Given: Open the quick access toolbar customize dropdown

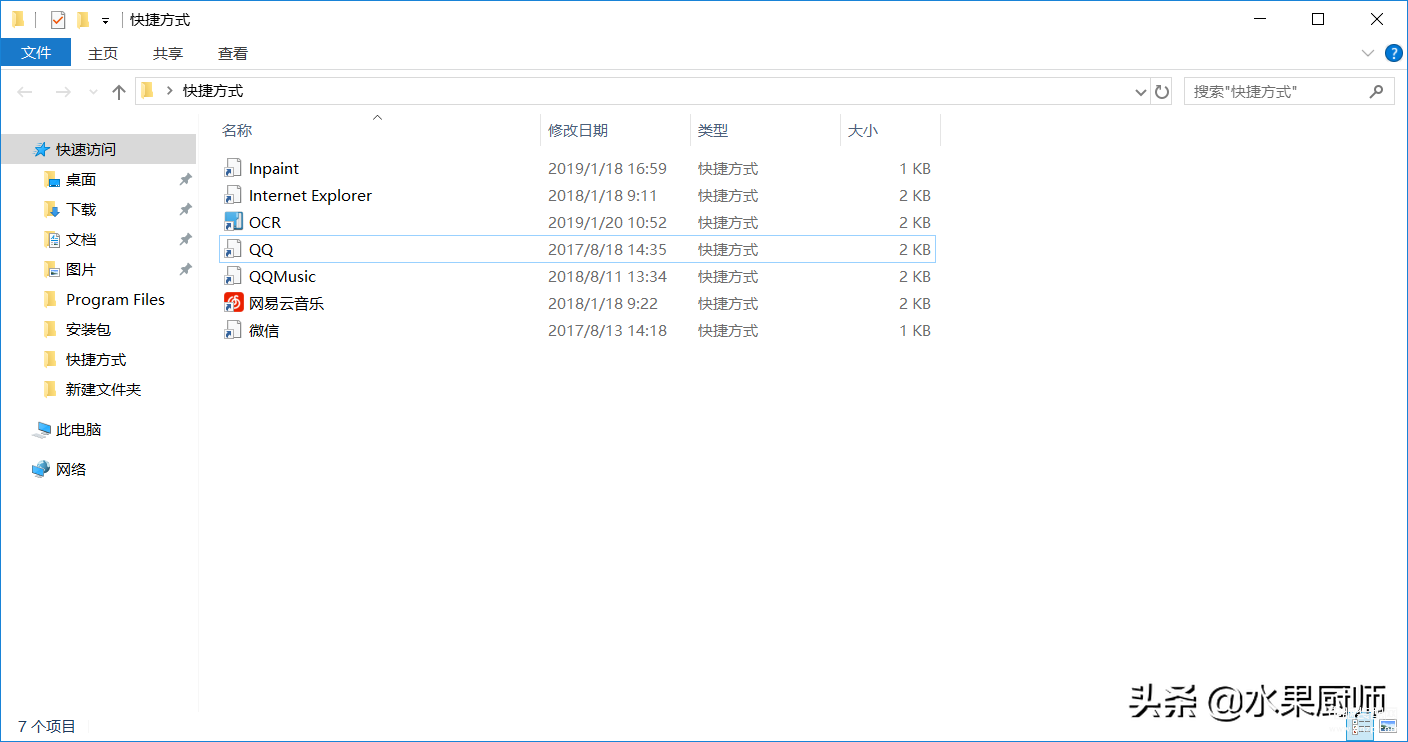Looking at the screenshot, I should 105,20.
